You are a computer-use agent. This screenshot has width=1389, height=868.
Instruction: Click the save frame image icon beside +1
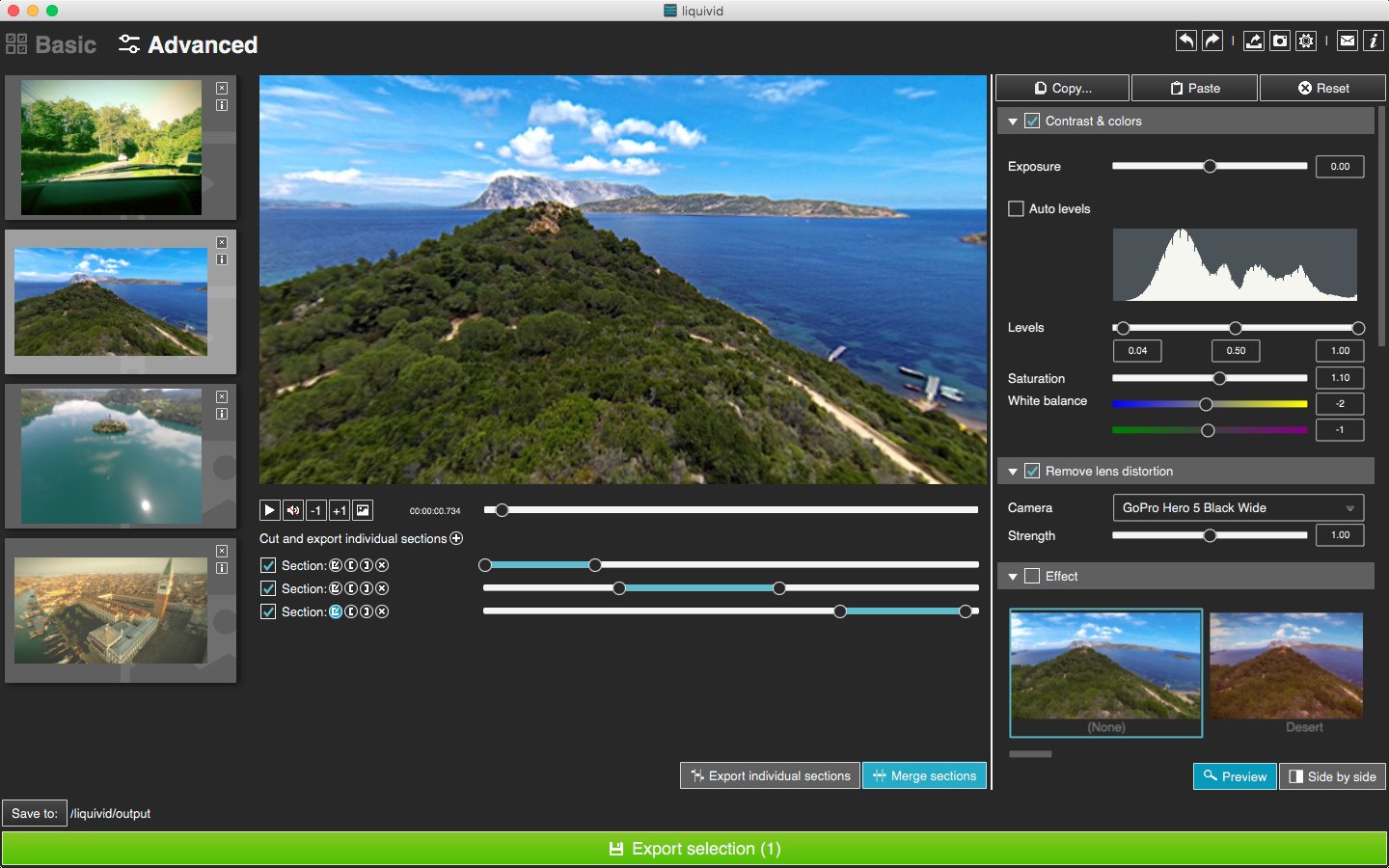tap(363, 510)
